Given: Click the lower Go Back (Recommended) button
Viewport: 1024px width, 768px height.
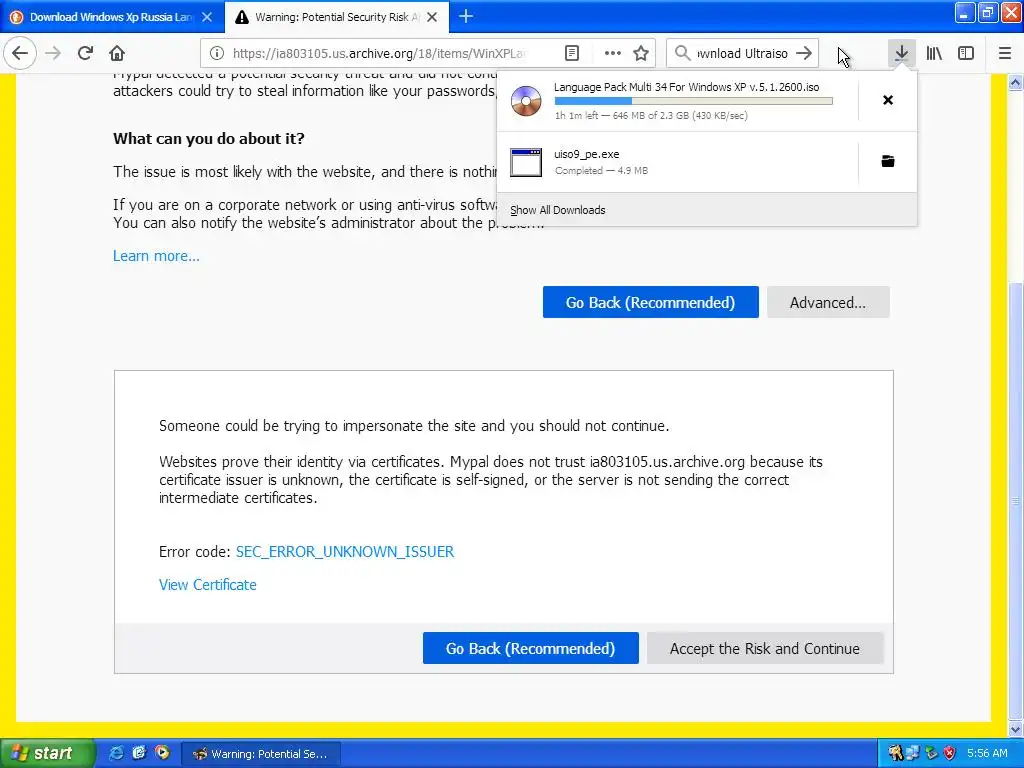Looking at the screenshot, I should (530, 648).
